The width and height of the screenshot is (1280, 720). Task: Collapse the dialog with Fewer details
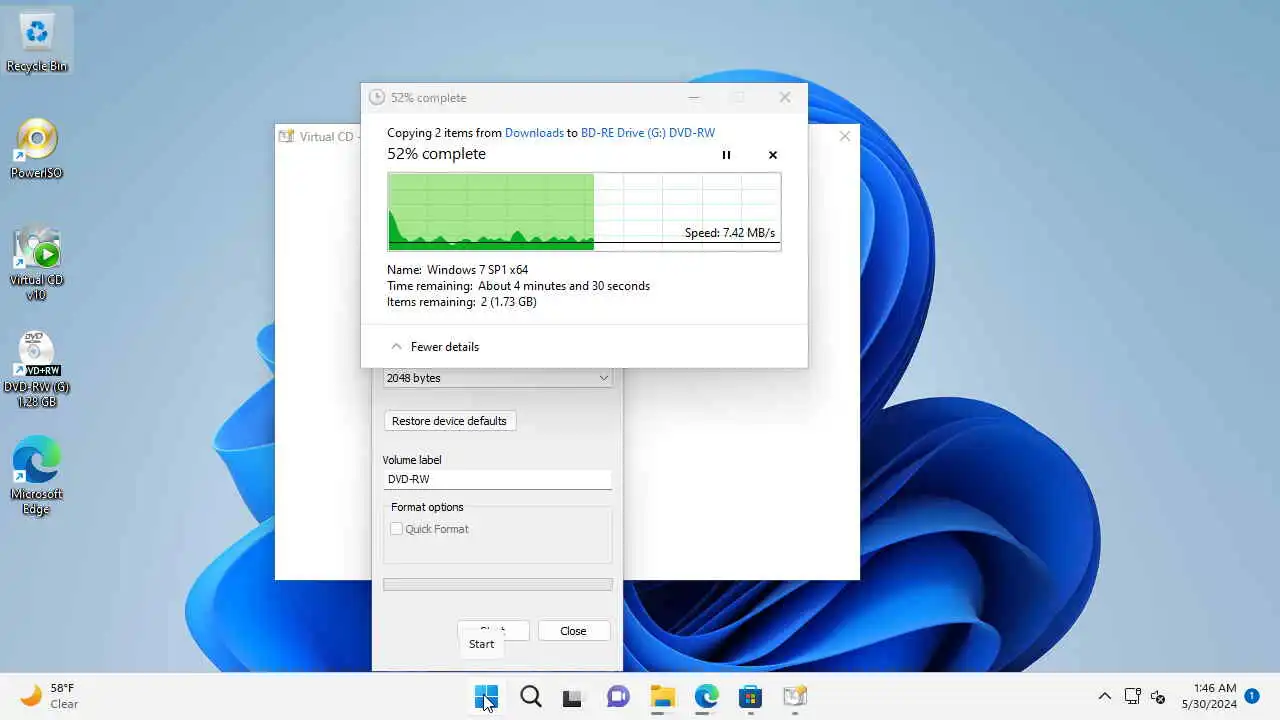click(435, 347)
